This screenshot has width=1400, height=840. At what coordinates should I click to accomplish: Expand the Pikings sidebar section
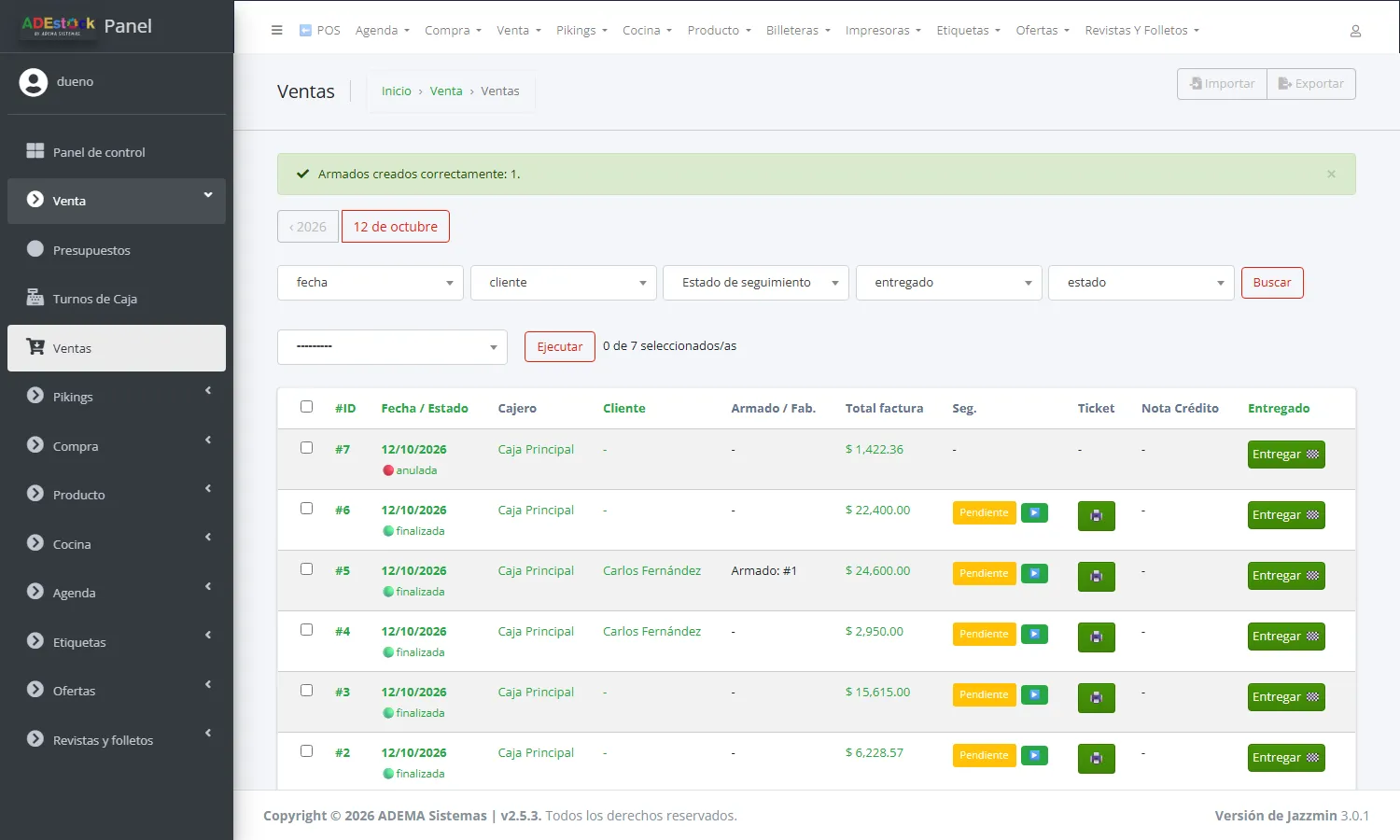pyautogui.click(x=117, y=397)
